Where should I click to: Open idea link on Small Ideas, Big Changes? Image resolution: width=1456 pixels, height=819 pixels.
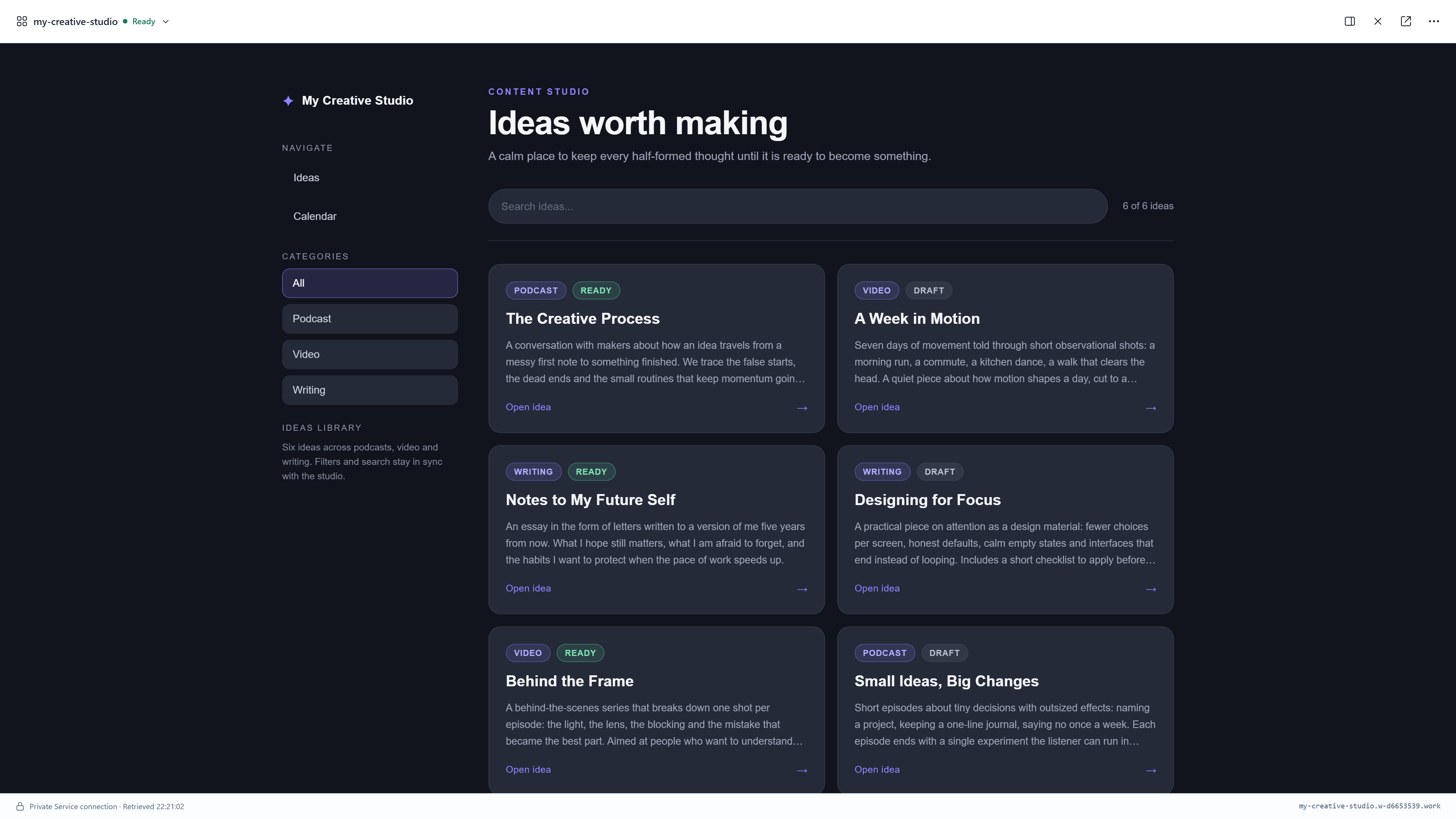(877, 769)
